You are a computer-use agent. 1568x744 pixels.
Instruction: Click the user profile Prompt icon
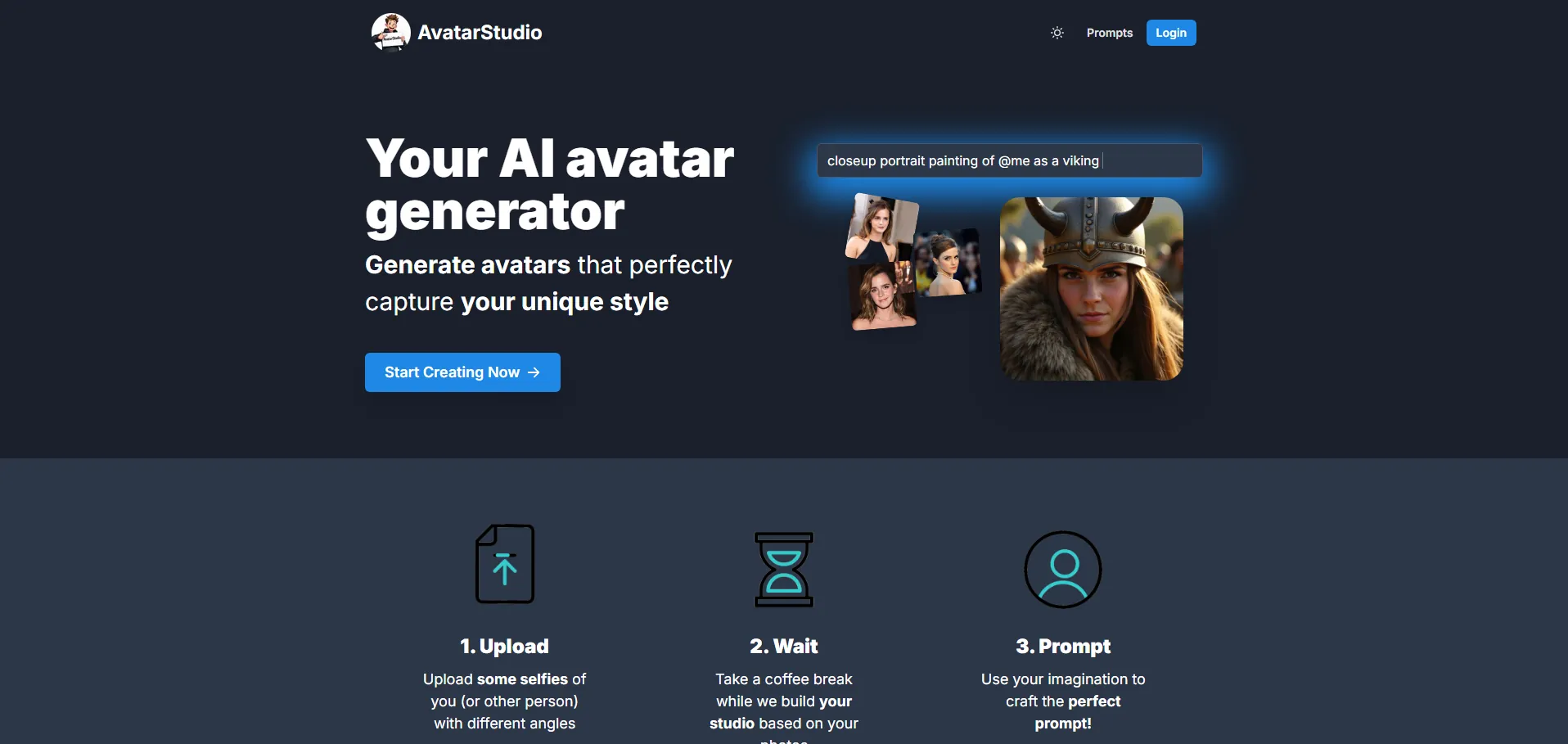pyautogui.click(x=1063, y=570)
